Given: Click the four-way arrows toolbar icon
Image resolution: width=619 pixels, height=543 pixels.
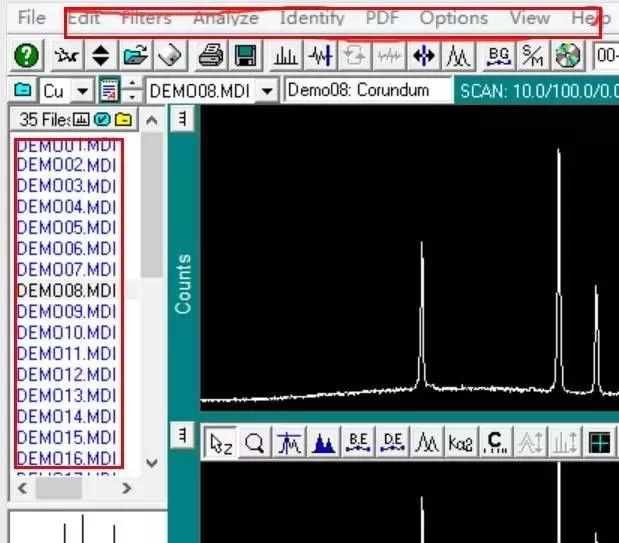Looking at the screenshot, I should 424,55.
